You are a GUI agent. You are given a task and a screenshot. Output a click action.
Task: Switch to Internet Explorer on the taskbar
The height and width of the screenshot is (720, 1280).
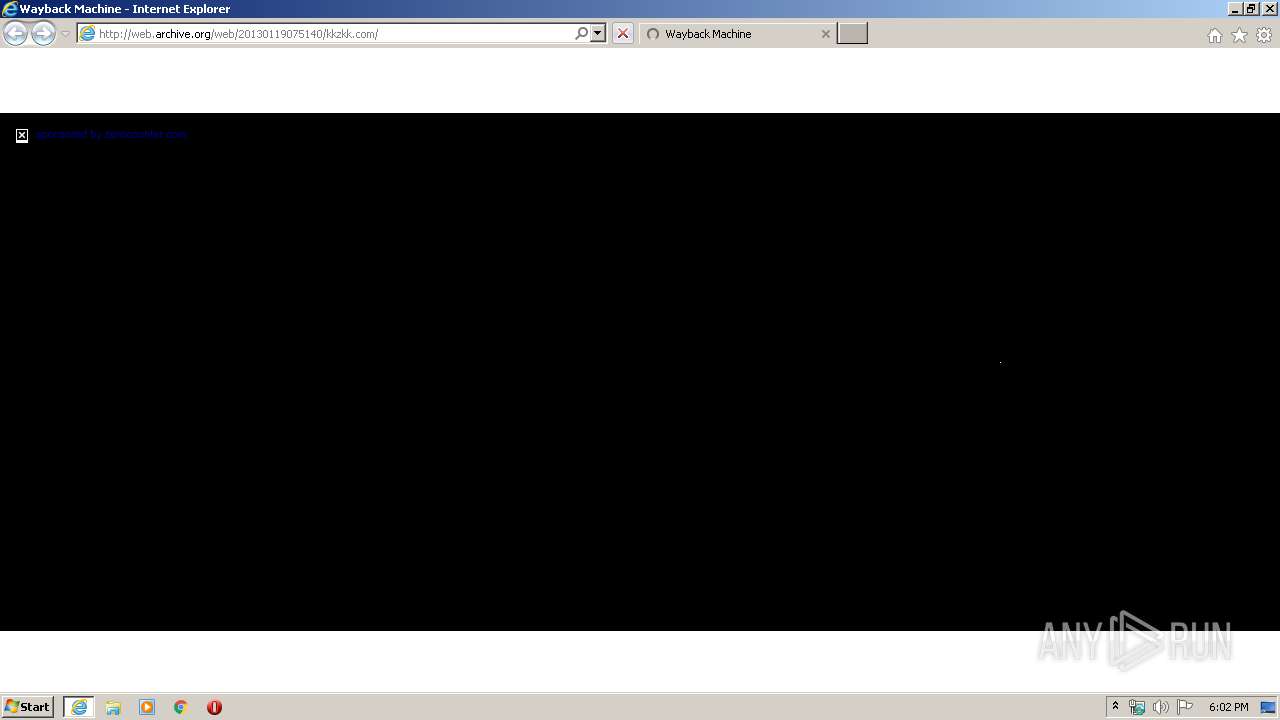79,707
